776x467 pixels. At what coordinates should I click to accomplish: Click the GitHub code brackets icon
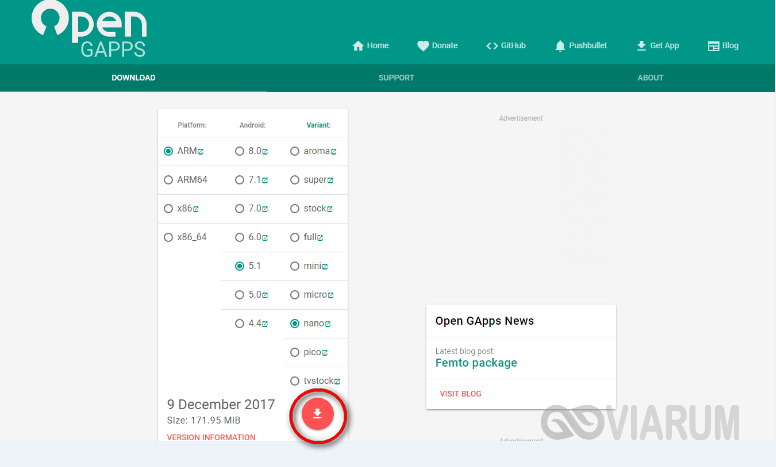(x=491, y=46)
